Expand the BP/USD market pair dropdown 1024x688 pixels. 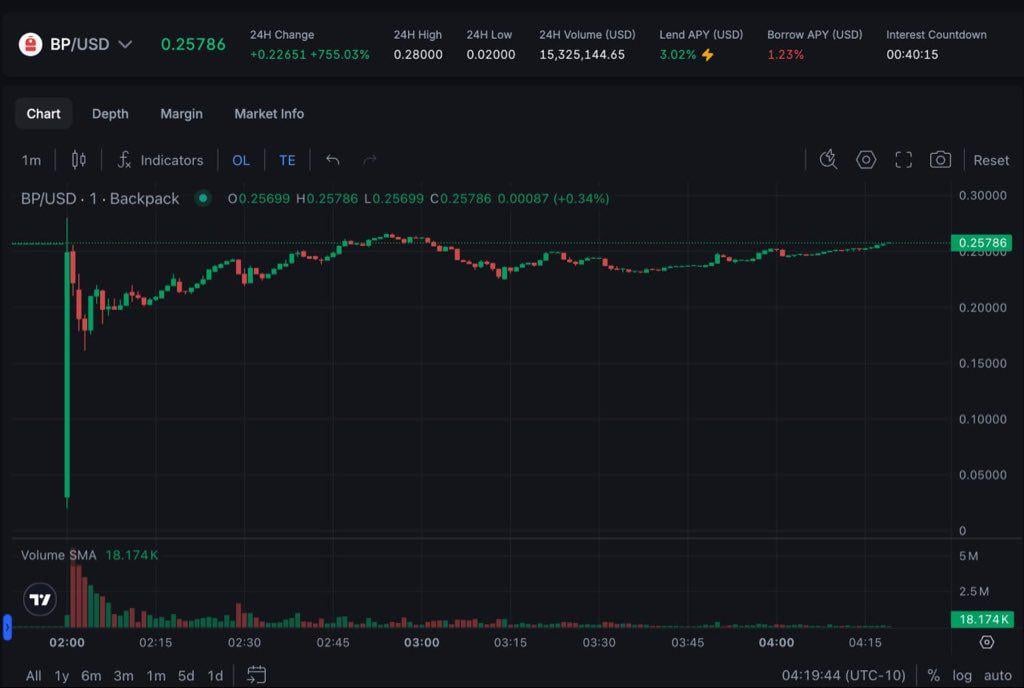(x=125, y=44)
